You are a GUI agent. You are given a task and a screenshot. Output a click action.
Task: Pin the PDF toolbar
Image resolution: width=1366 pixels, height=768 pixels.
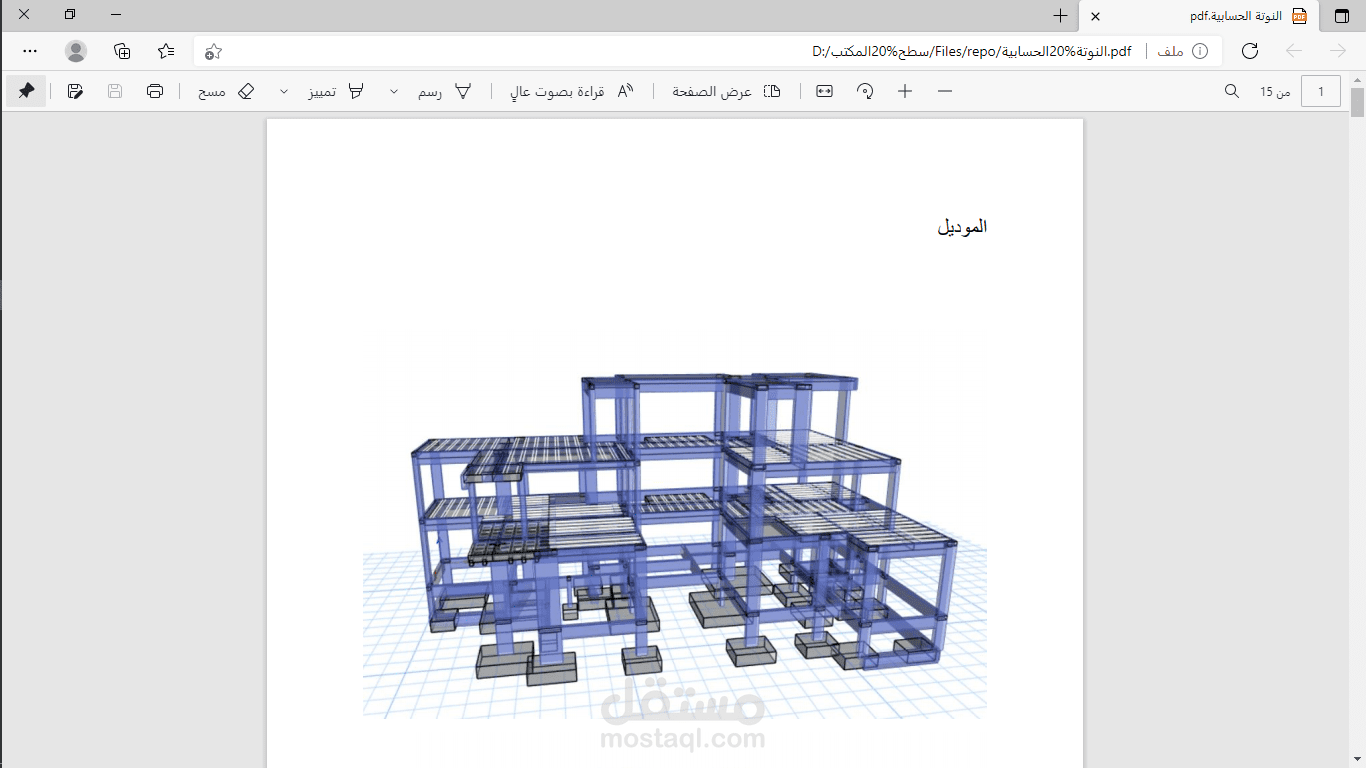[x=26, y=91]
